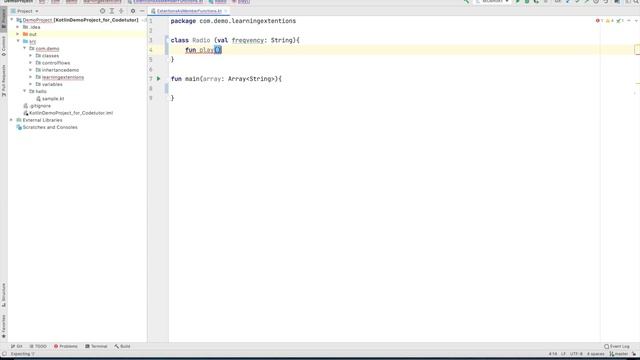Click the Run button in top toolbar
This screenshot has height=360, width=640.
coord(518,2)
